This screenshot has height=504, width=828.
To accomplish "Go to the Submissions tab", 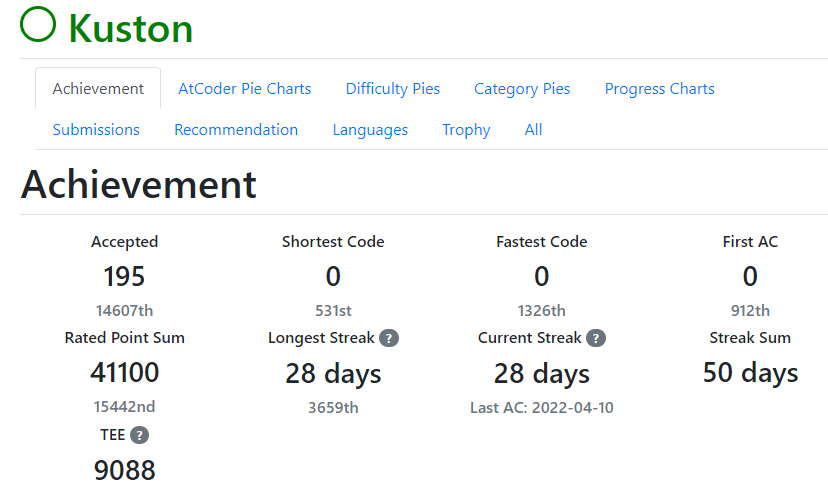I will coord(96,129).
